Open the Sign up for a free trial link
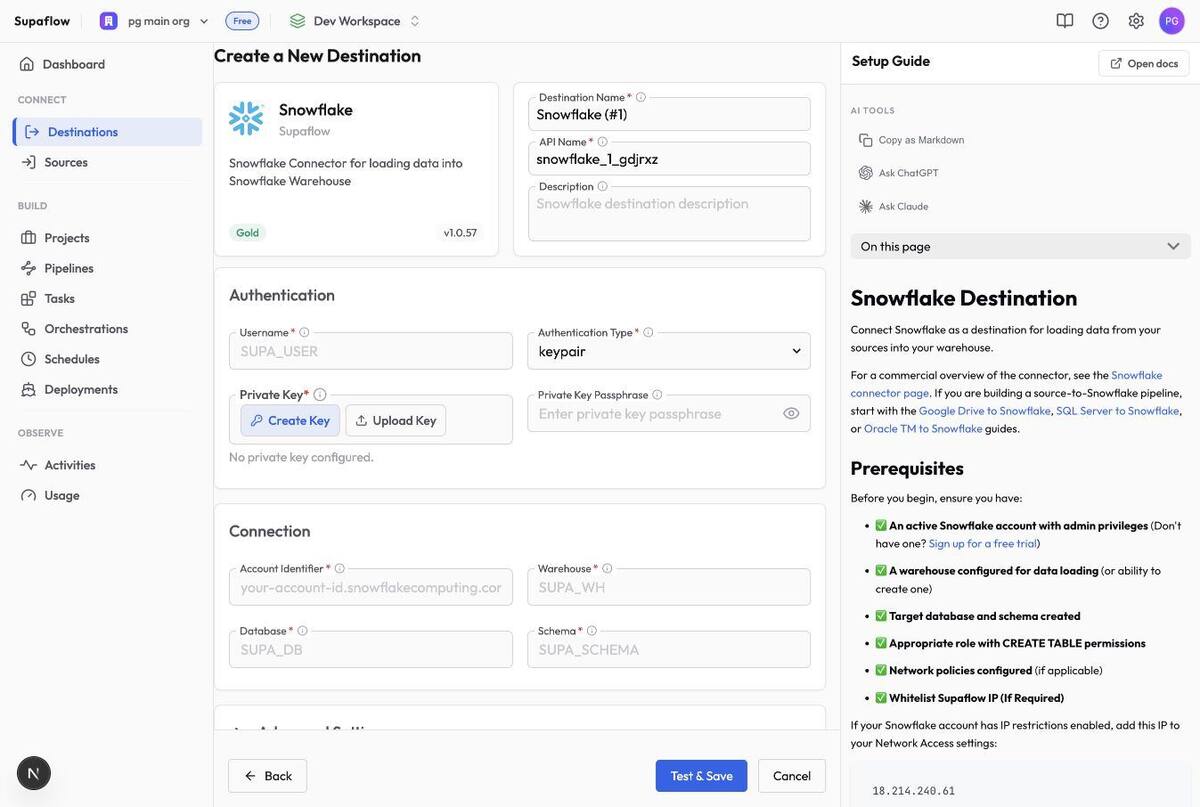The width and height of the screenshot is (1200, 807). [x=982, y=543]
